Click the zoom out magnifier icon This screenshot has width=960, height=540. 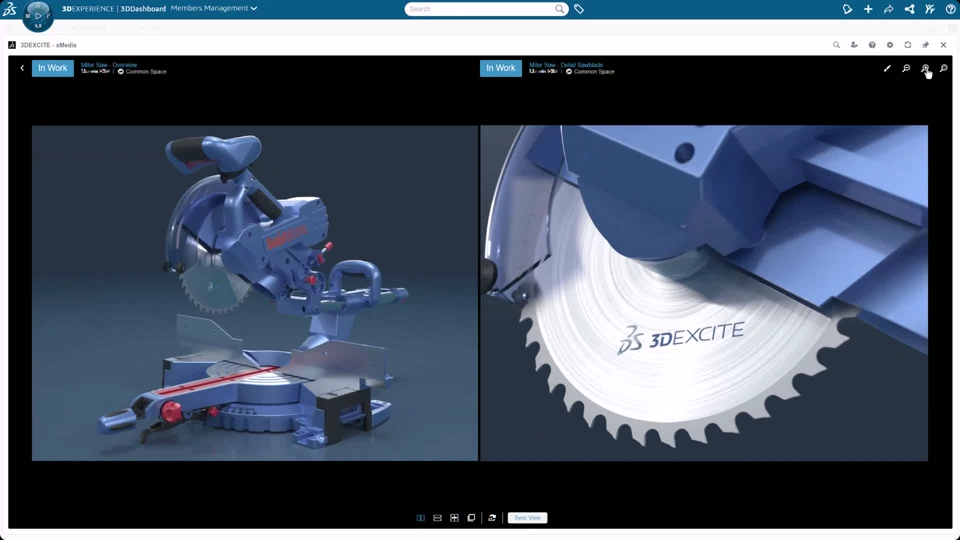906,69
